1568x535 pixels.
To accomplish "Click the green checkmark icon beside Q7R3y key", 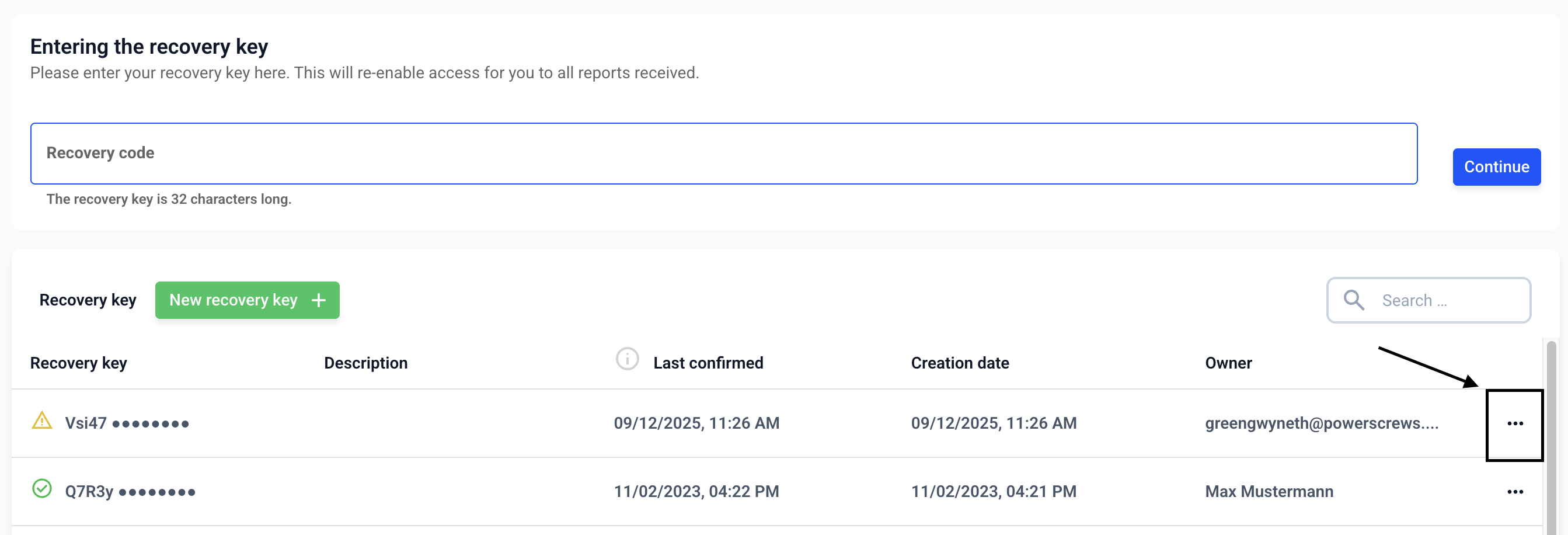I will pyautogui.click(x=41, y=489).
